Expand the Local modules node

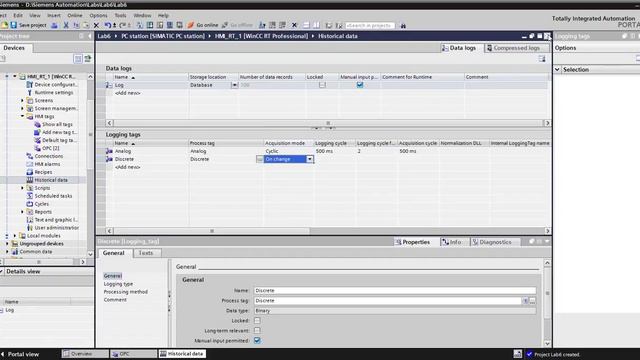click(15, 236)
